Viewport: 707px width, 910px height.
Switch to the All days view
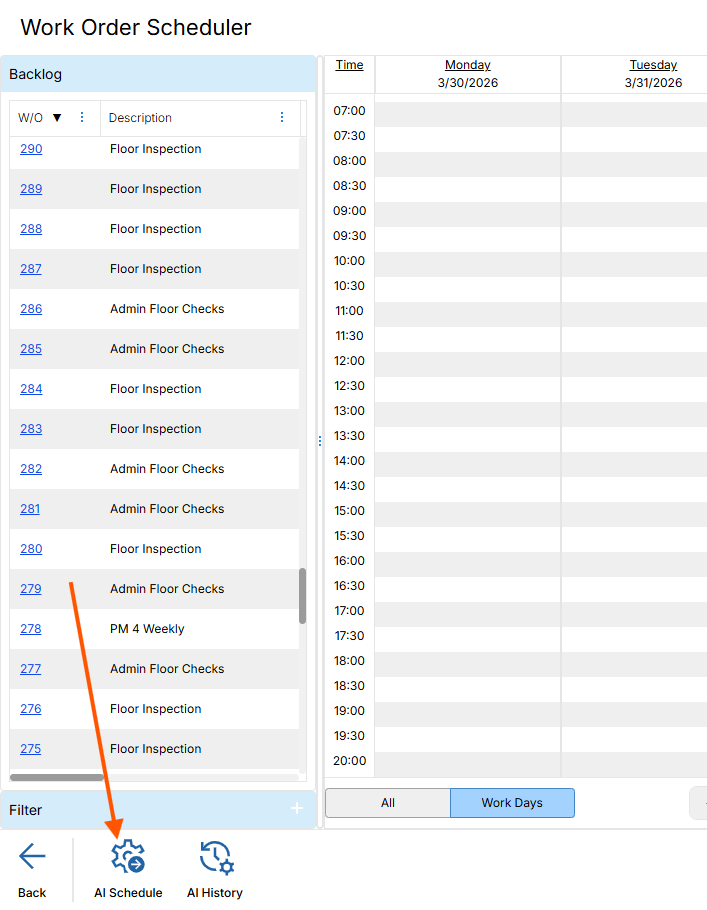tap(388, 803)
